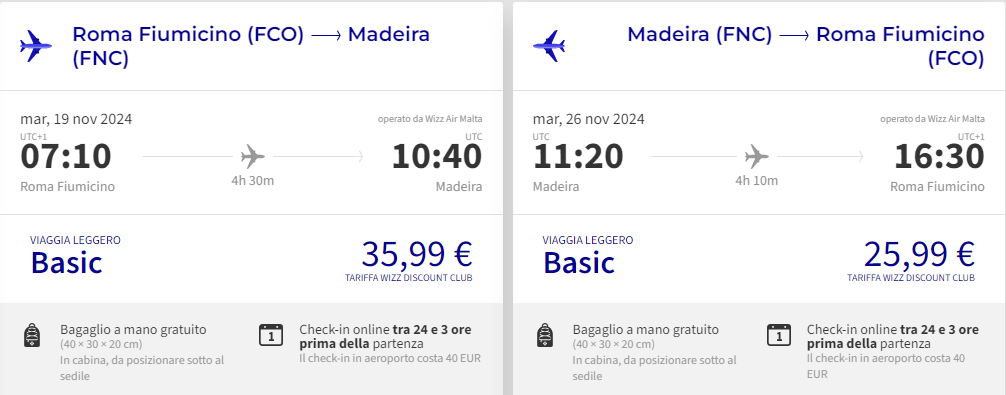Click the Madeira (FNC) → Roma Fiumicino route title
The height and width of the screenshot is (395, 1006).
(x=806, y=46)
